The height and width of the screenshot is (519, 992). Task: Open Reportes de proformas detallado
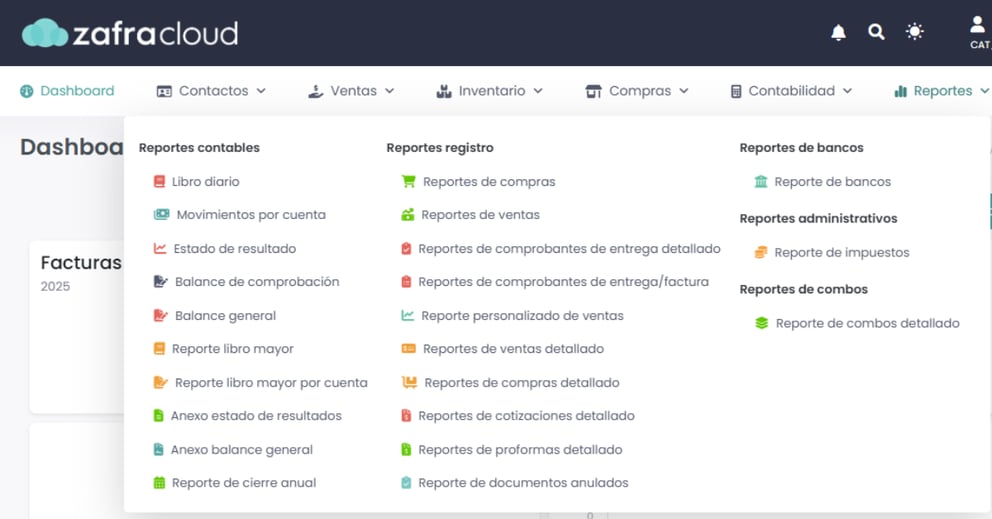(520, 449)
